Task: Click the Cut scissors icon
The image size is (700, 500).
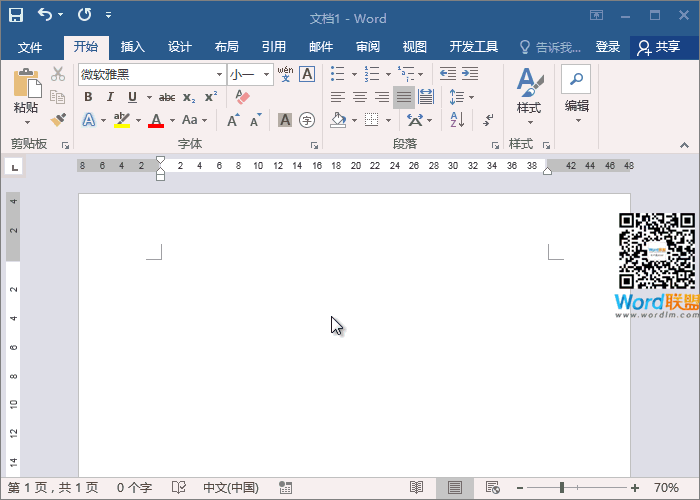Action: [x=58, y=74]
